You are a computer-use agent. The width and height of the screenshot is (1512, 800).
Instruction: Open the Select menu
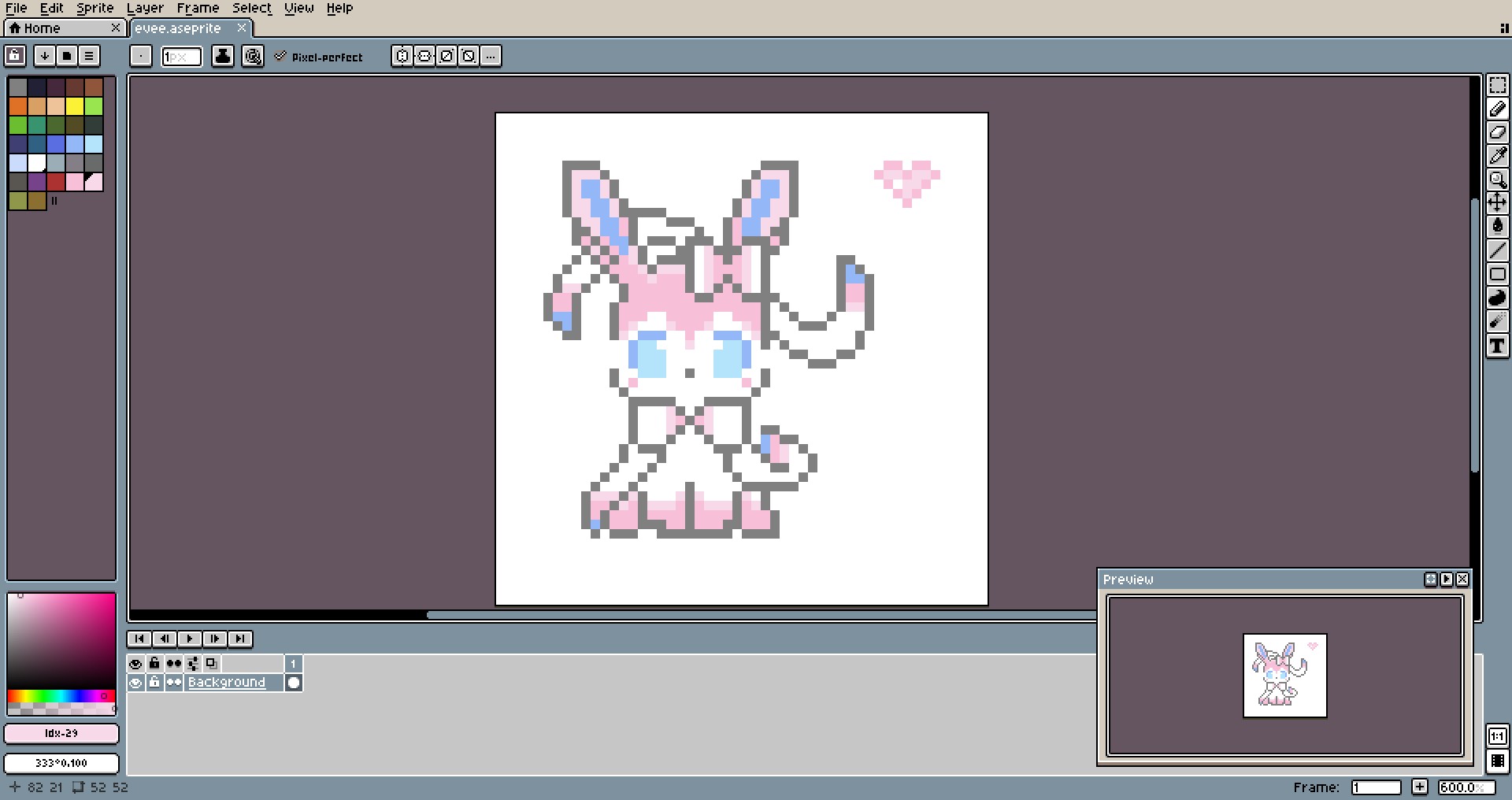coord(252,8)
